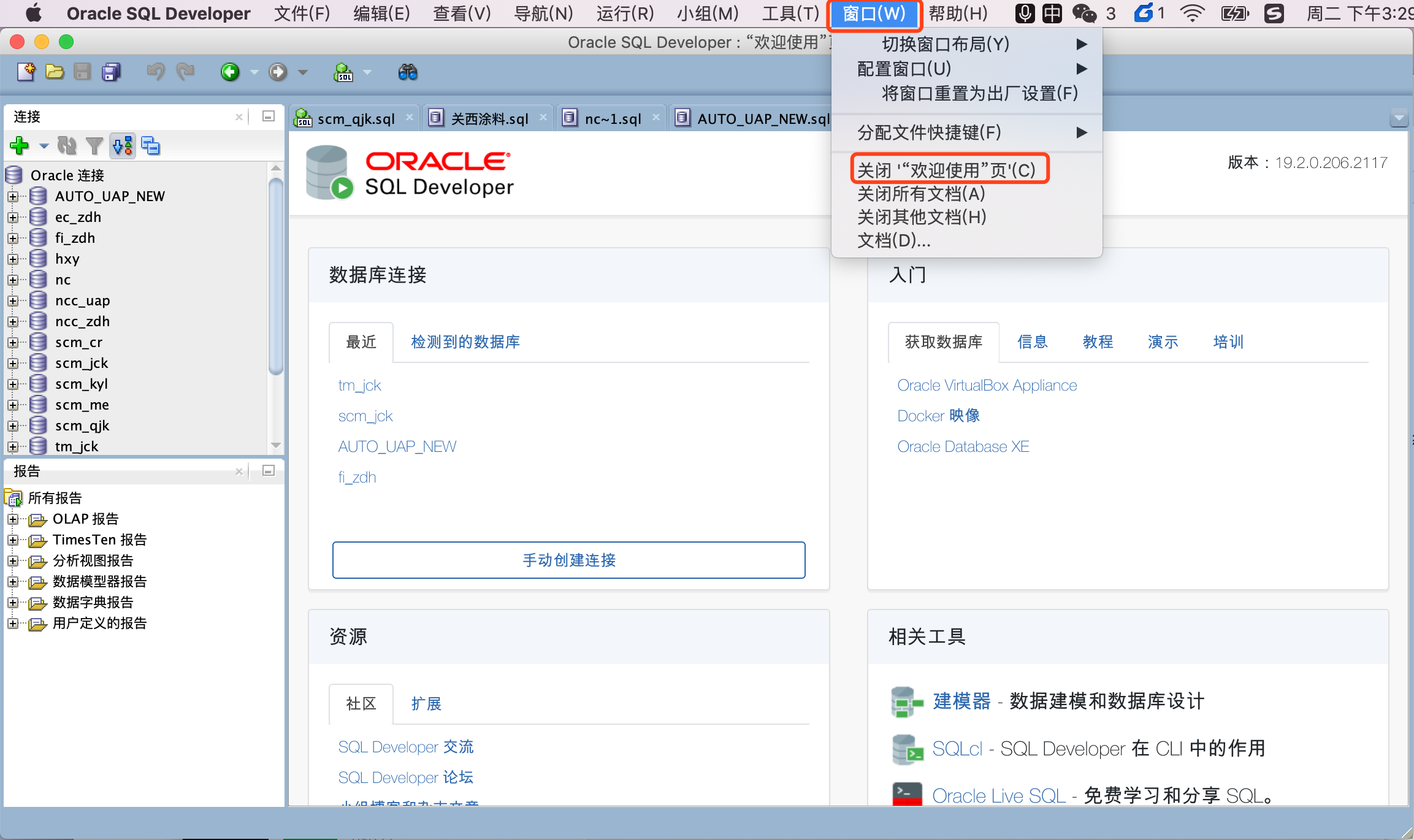Click the SQLcl tool icon
Image resolution: width=1414 pixels, height=840 pixels.
click(x=907, y=749)
